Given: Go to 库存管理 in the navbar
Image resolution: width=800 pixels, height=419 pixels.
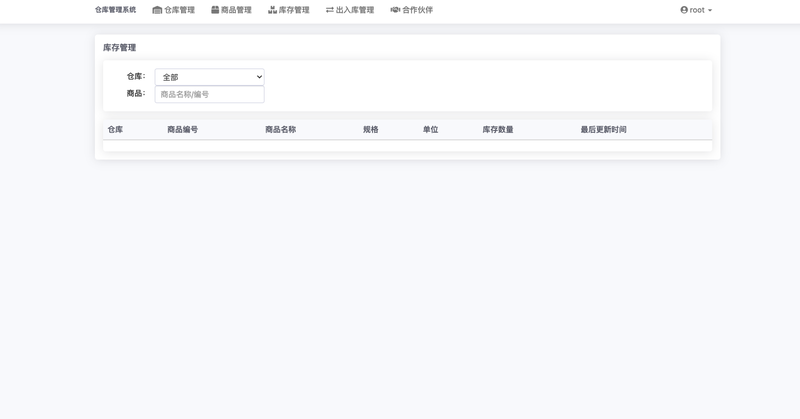Looking at the screenshot, I should tap(289, 10).
